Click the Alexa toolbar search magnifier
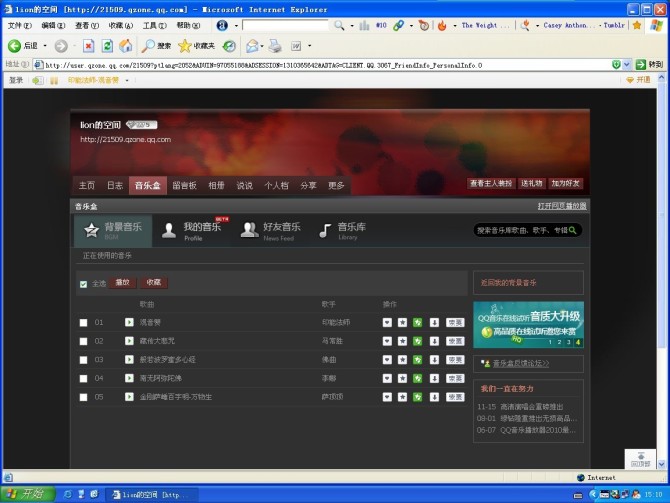 pos(339,26)
